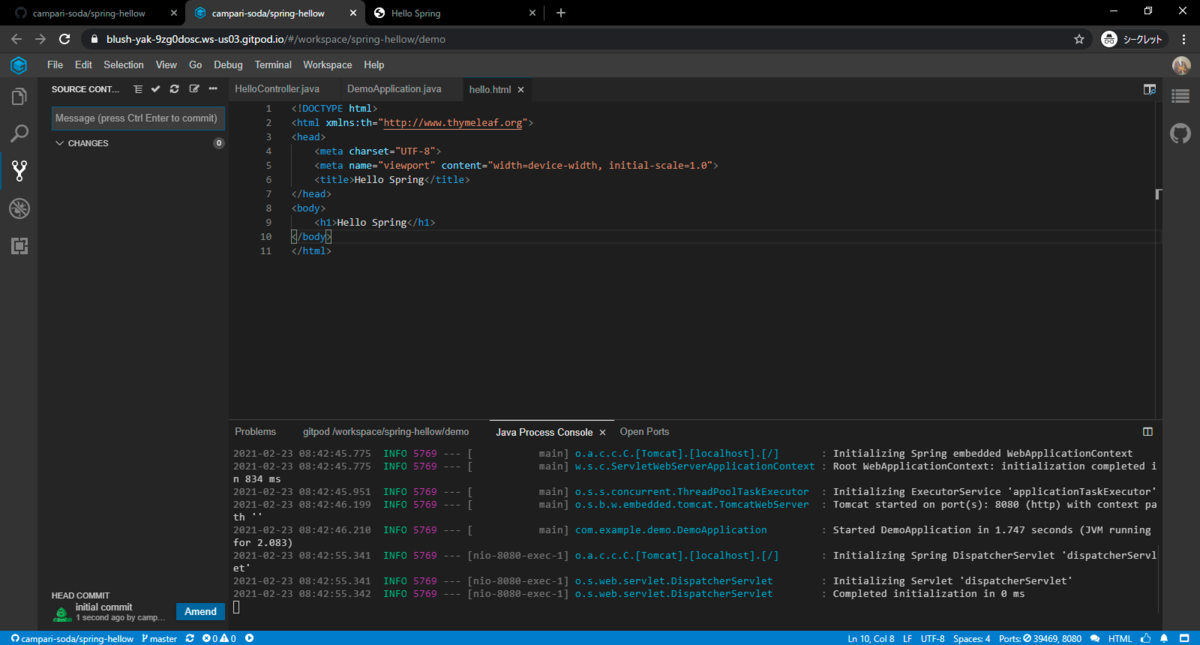Change the UTF-8 encoding in status bar
This screenshot has width=1200, height=645.
[932, 638]
